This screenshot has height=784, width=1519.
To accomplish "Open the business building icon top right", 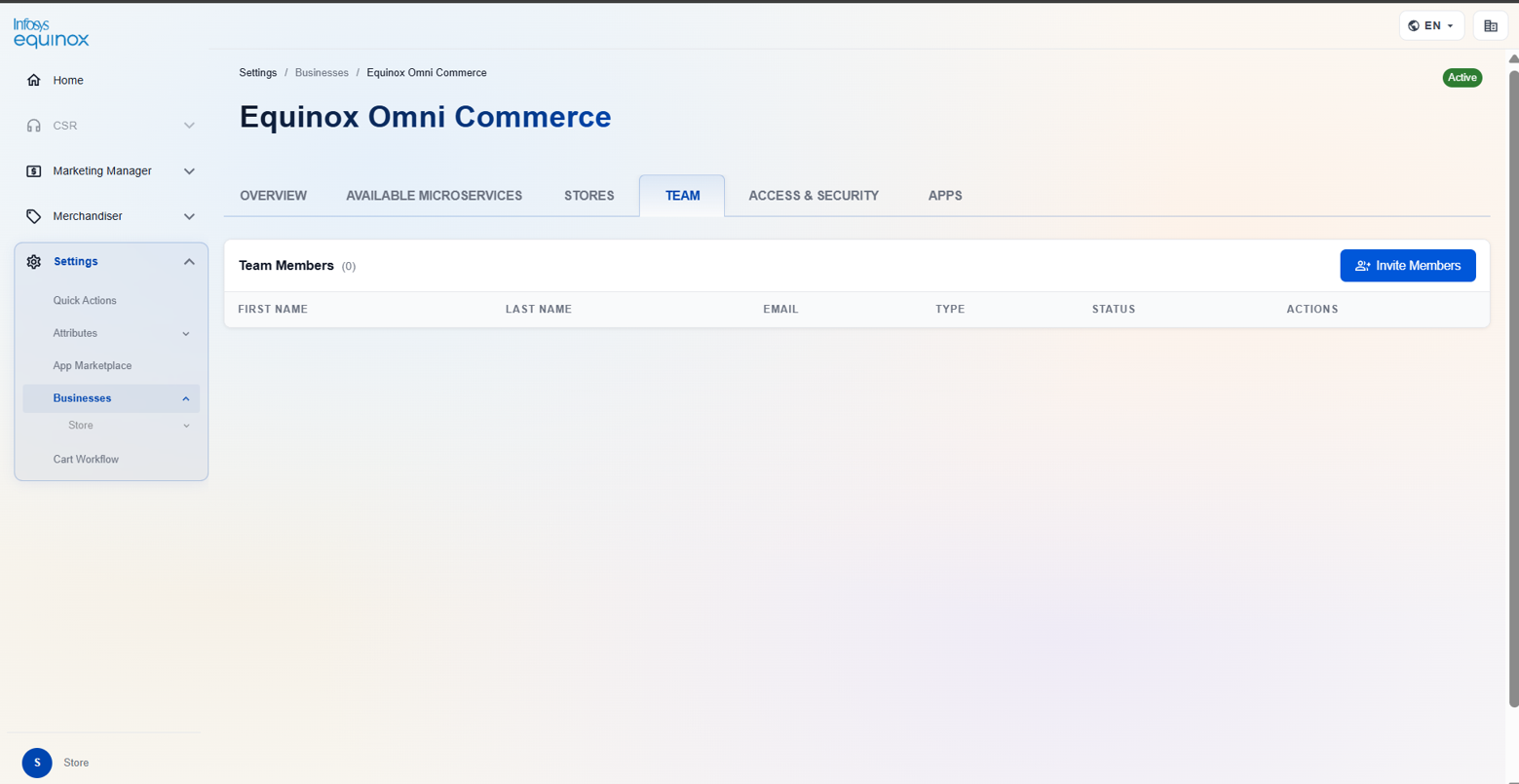I will point(1491,26).
